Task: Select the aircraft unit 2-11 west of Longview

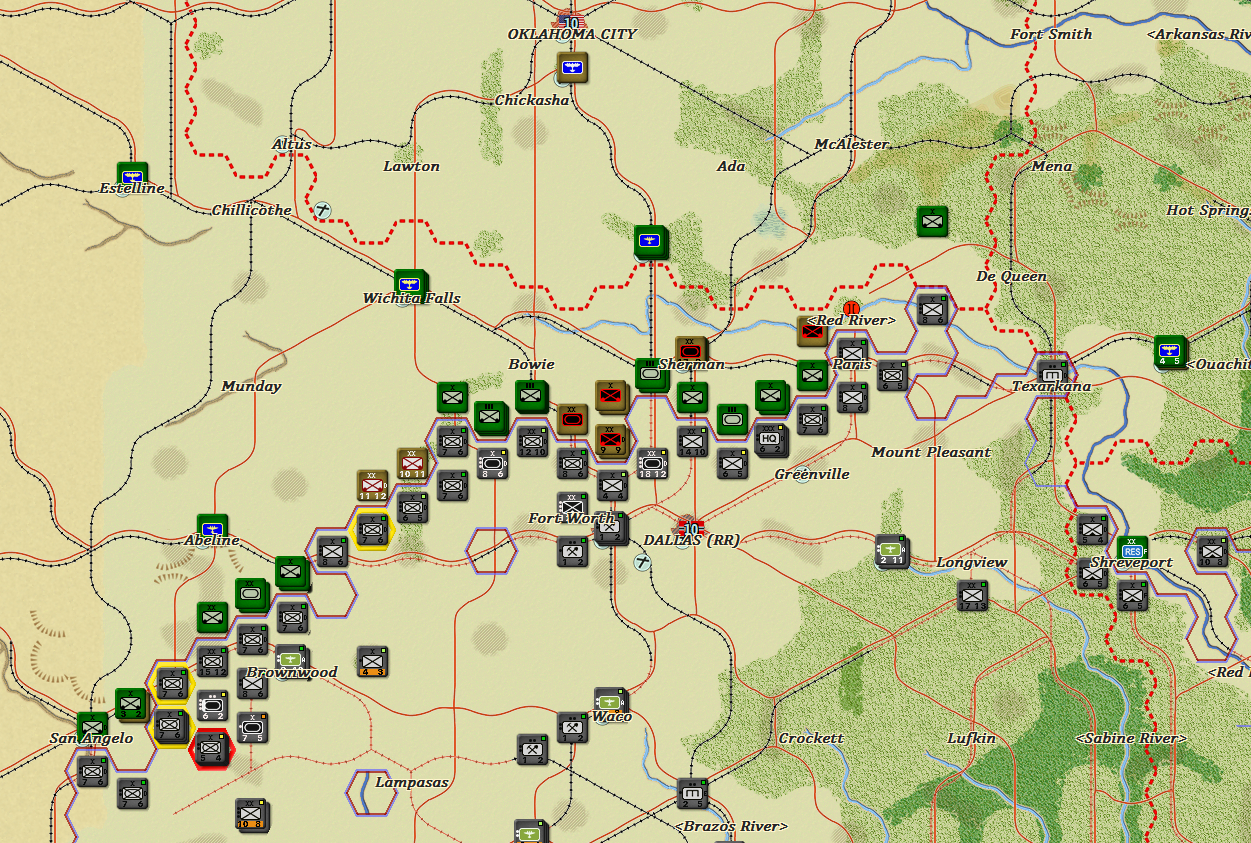Action: tap(891, 549)
